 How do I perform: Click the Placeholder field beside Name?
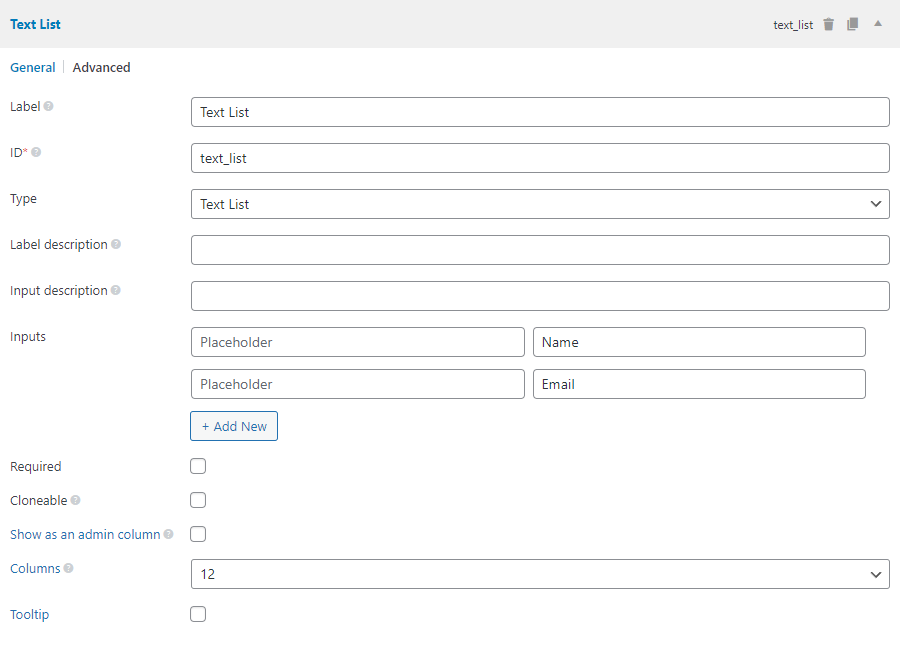(x=358, y=342)
